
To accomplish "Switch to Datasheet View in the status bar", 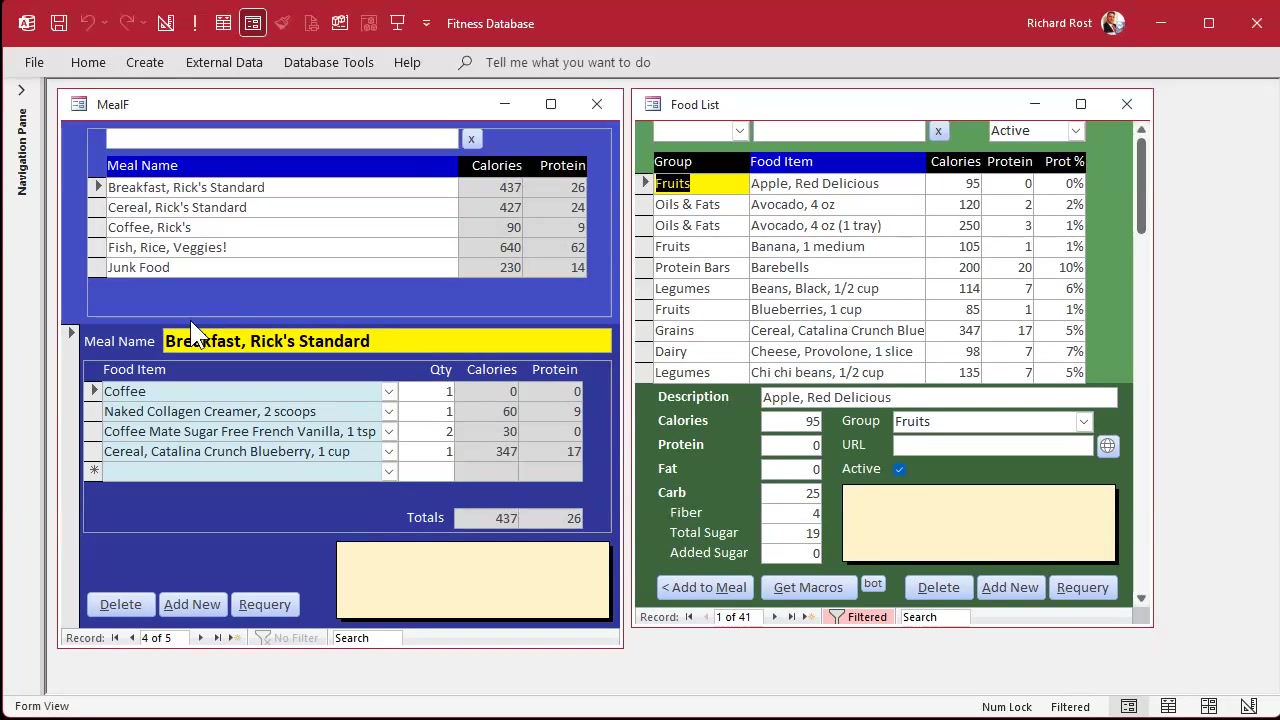I will pos(1168,706).
